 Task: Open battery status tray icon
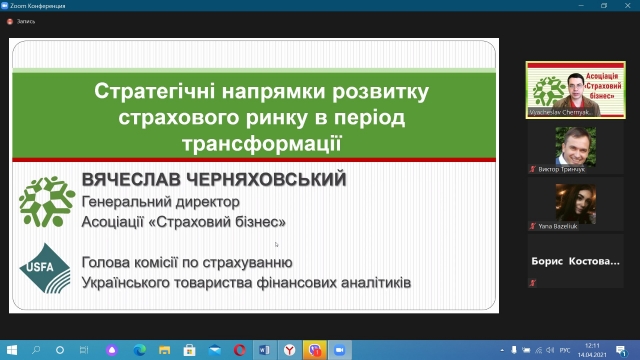click(x=526, y=350)
